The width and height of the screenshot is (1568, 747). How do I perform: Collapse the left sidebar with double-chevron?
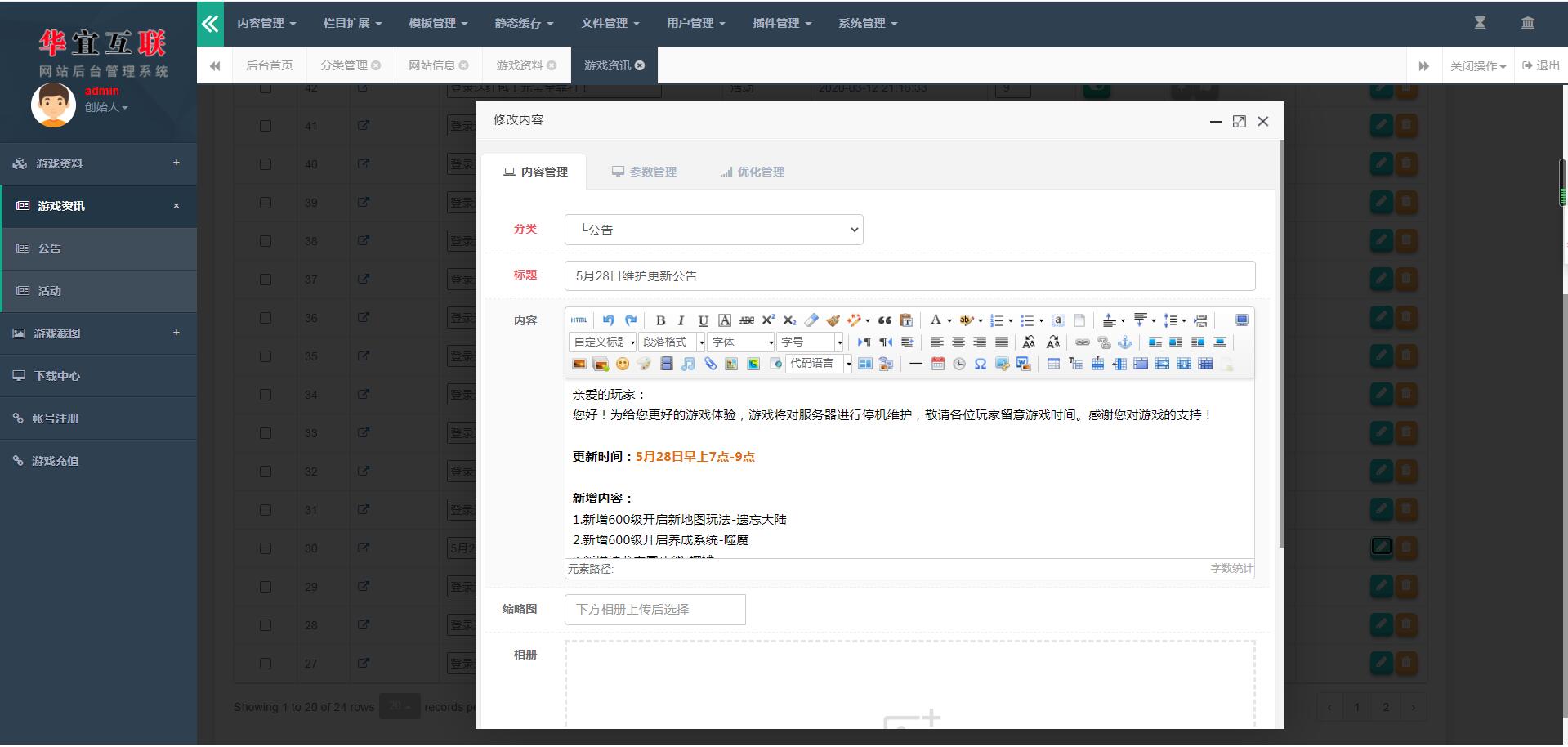coord(210,24)
